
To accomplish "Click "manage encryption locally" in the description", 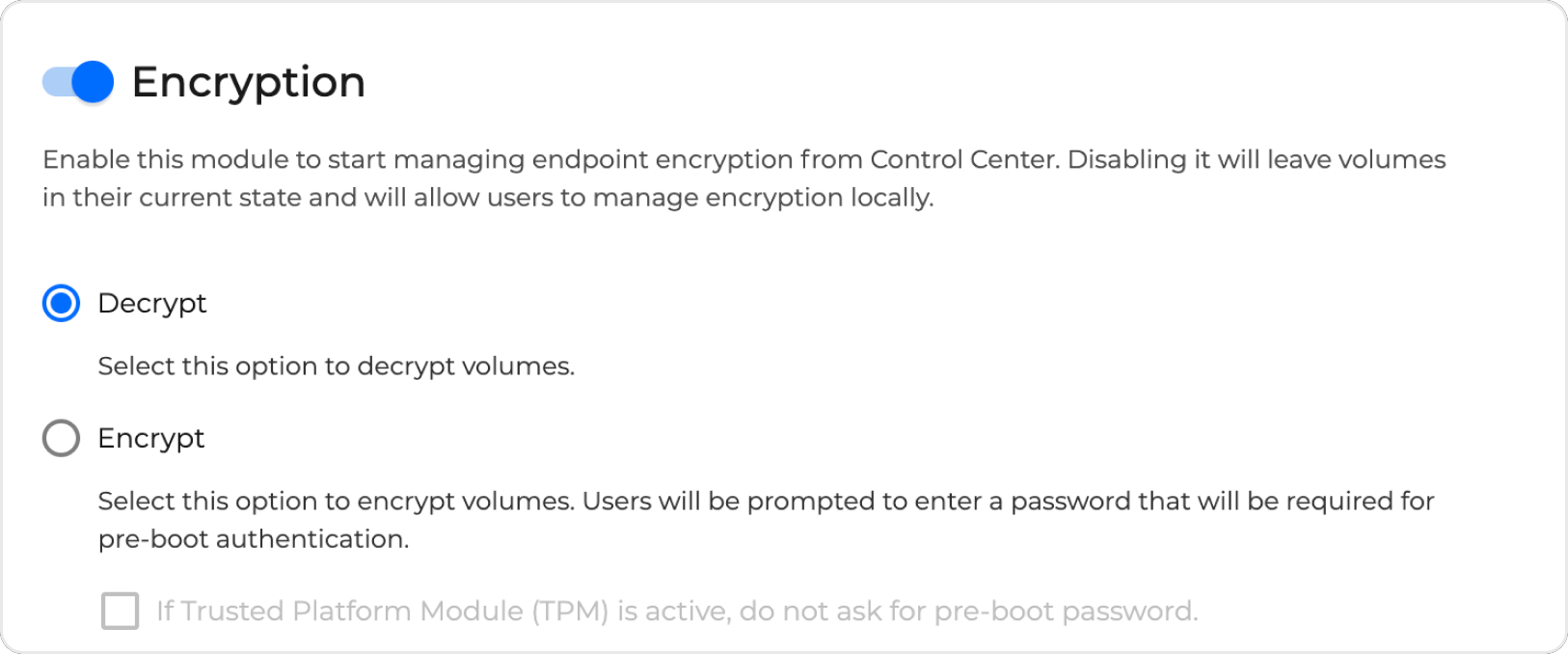I will tap(762, 198).
